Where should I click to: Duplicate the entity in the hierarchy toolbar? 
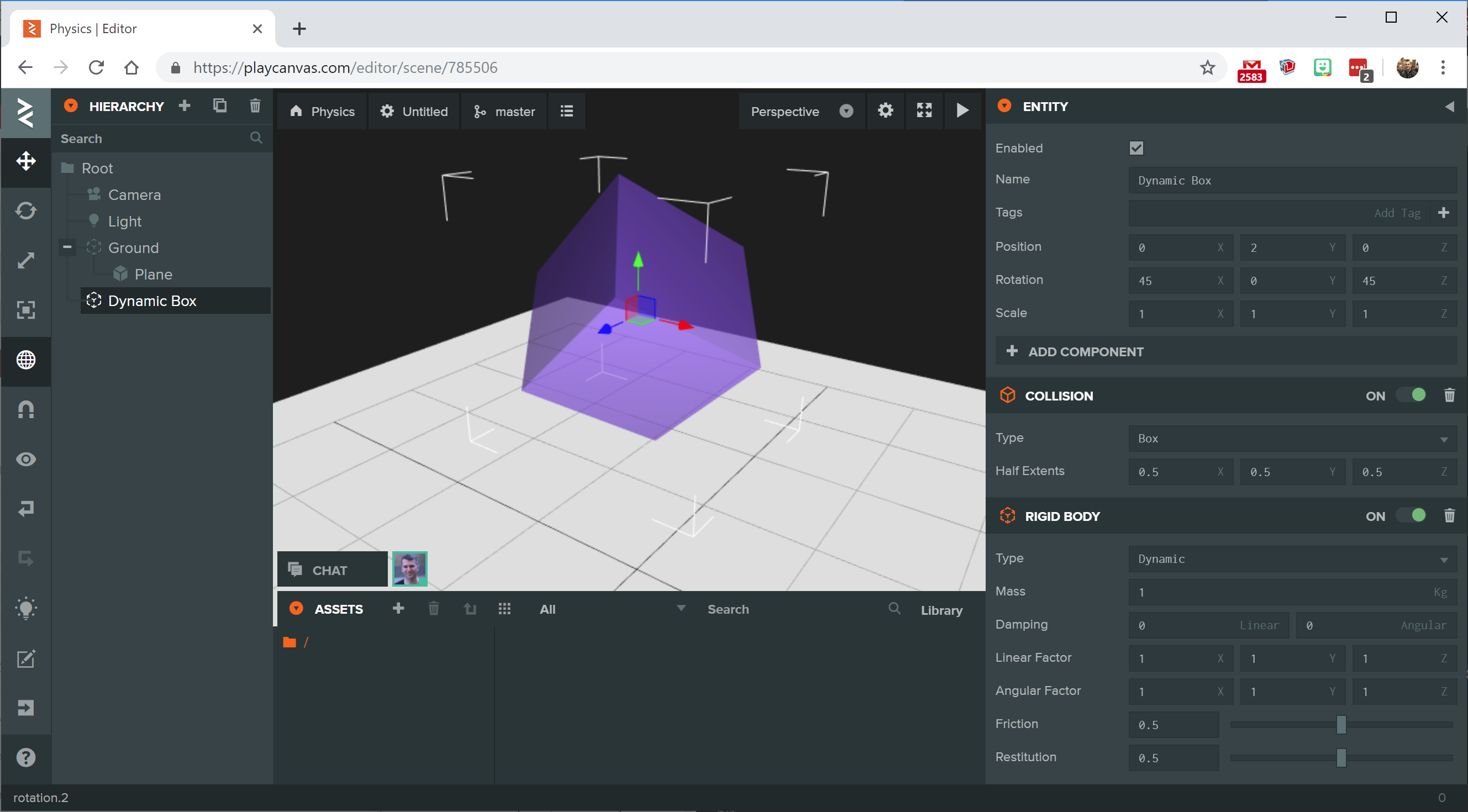[x=219, y=106]
